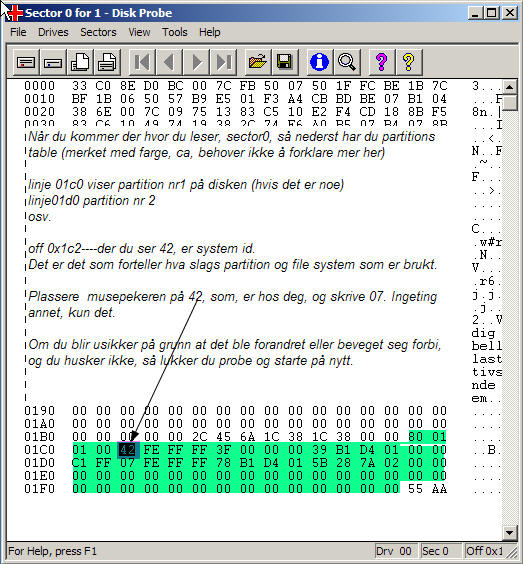
Task: Click the yellow question mark help icon
Action: point(408,62)
